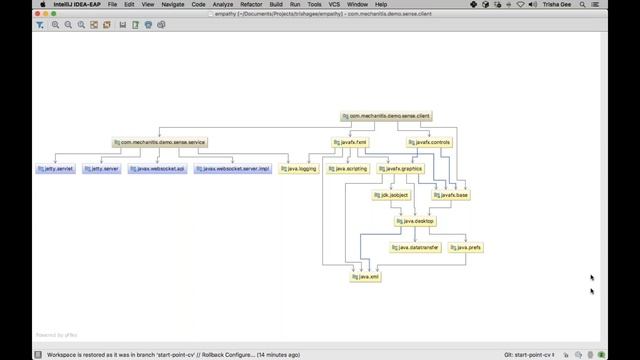The image size is (640, 360).
Task: Click the Trisha Gee user menu
Action: pos(557,4)
